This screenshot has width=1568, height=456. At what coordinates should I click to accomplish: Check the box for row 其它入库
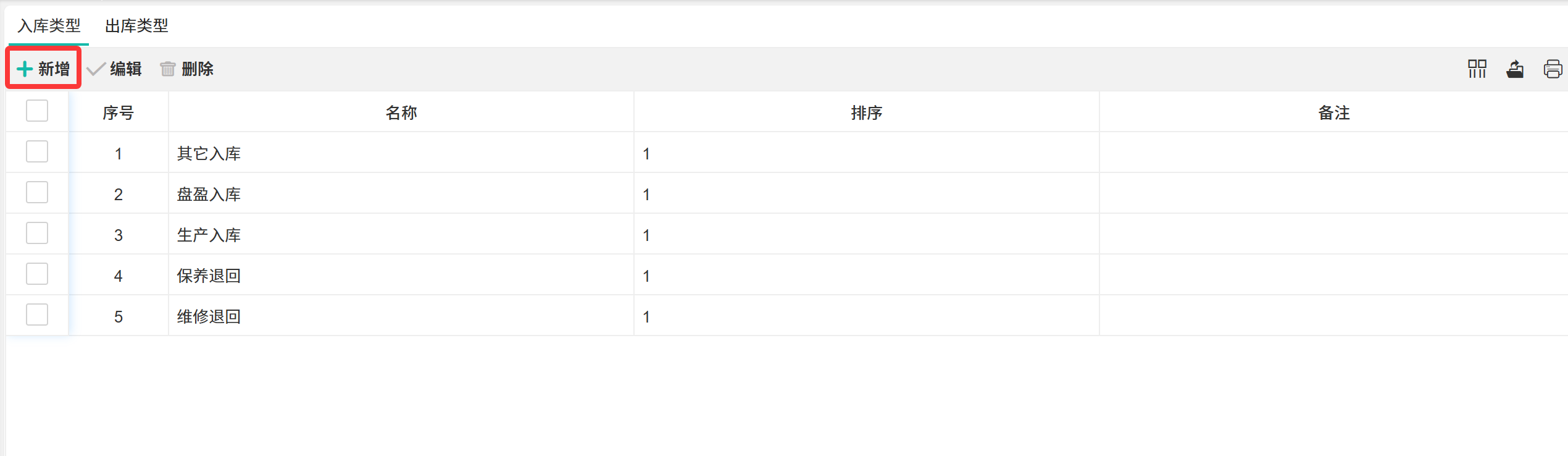coord(37,151)
